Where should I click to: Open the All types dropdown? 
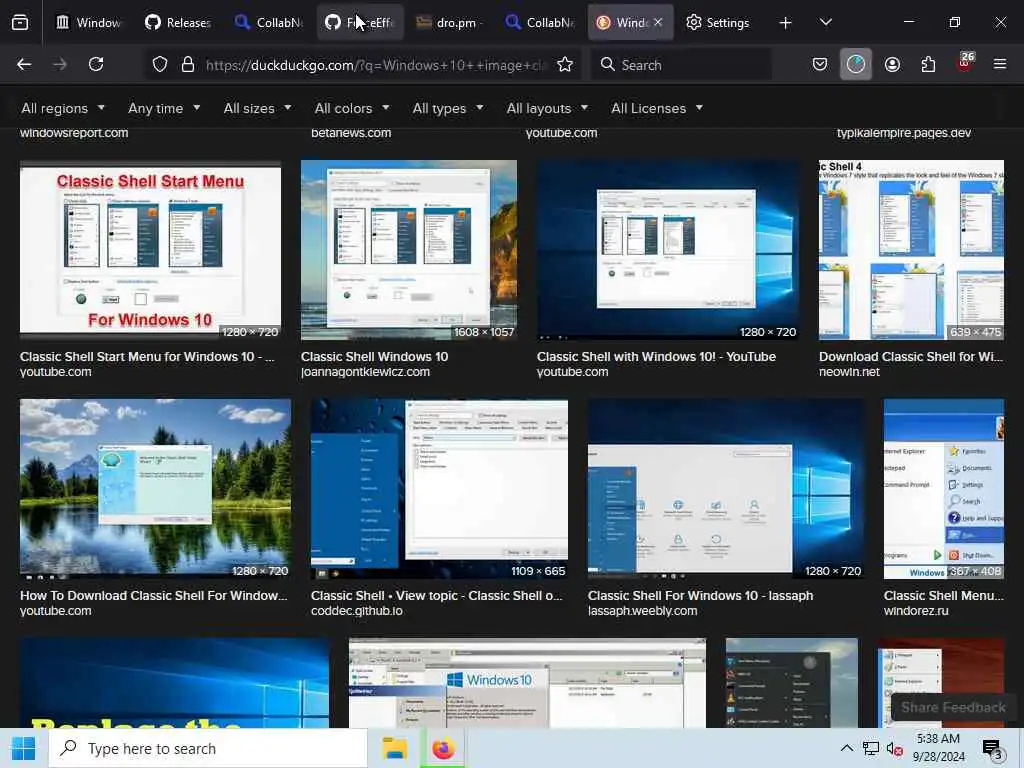click(x=448, y=108)
